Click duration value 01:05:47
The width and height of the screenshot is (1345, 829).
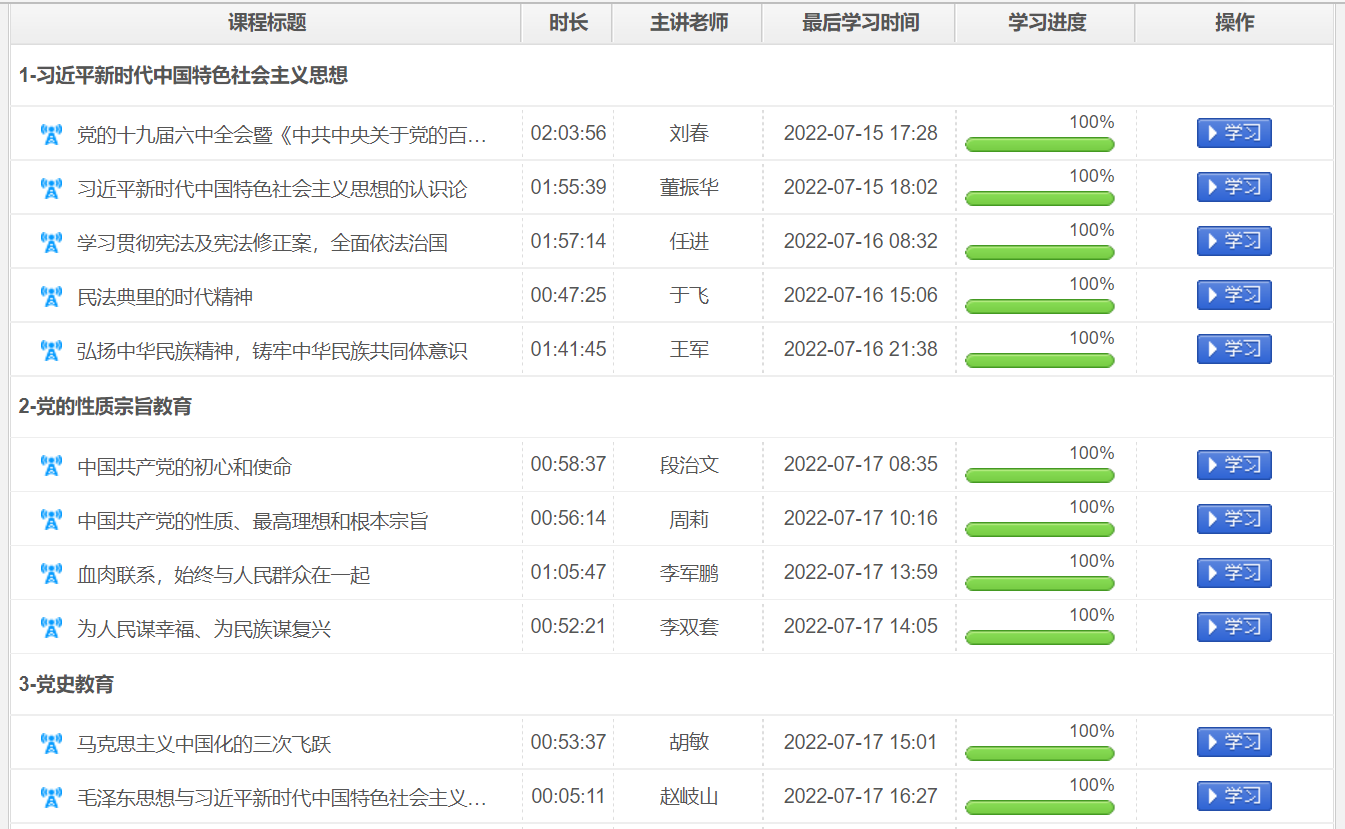pos(568,573)
